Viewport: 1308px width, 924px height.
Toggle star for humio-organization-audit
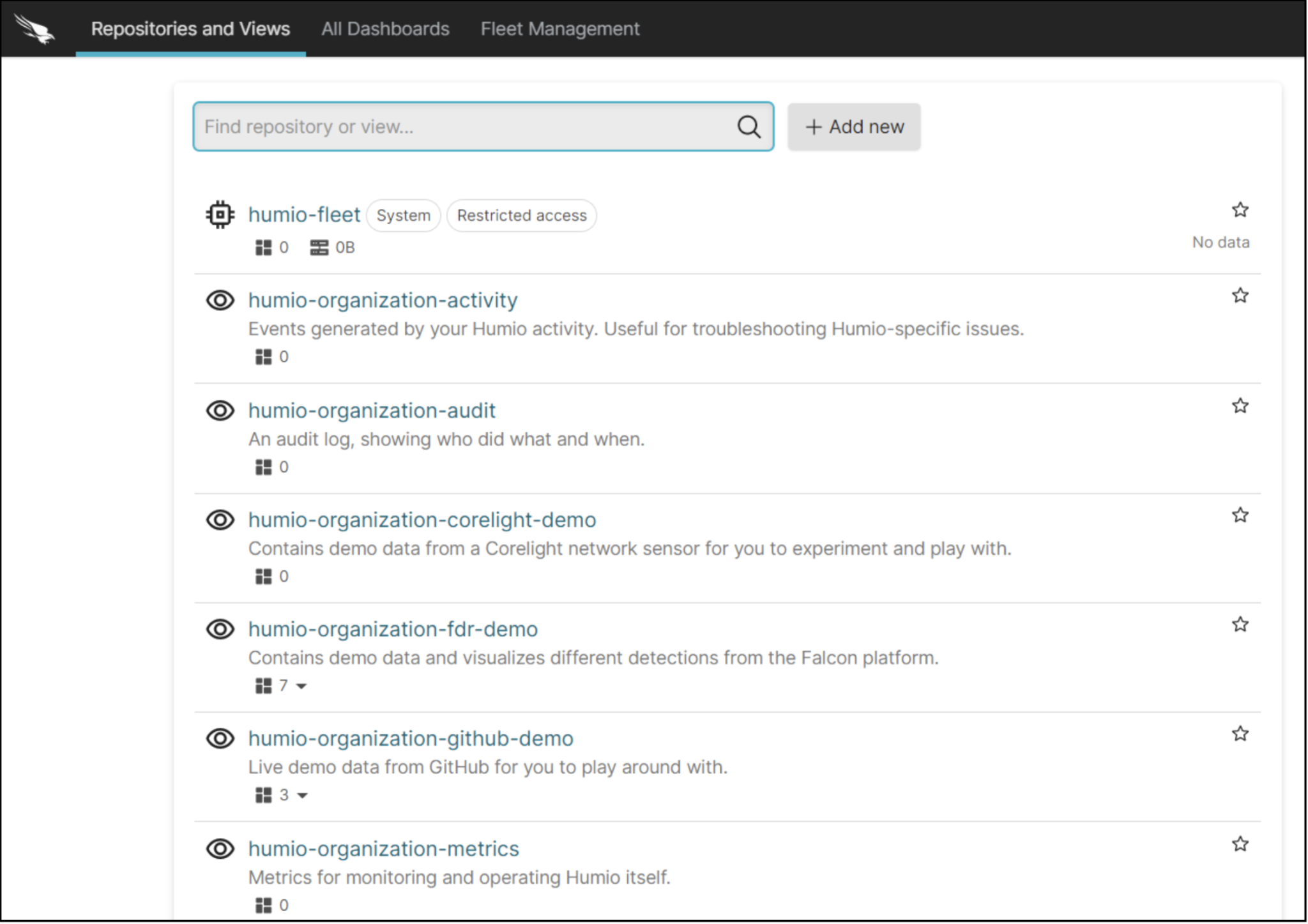coord(1240,405)
